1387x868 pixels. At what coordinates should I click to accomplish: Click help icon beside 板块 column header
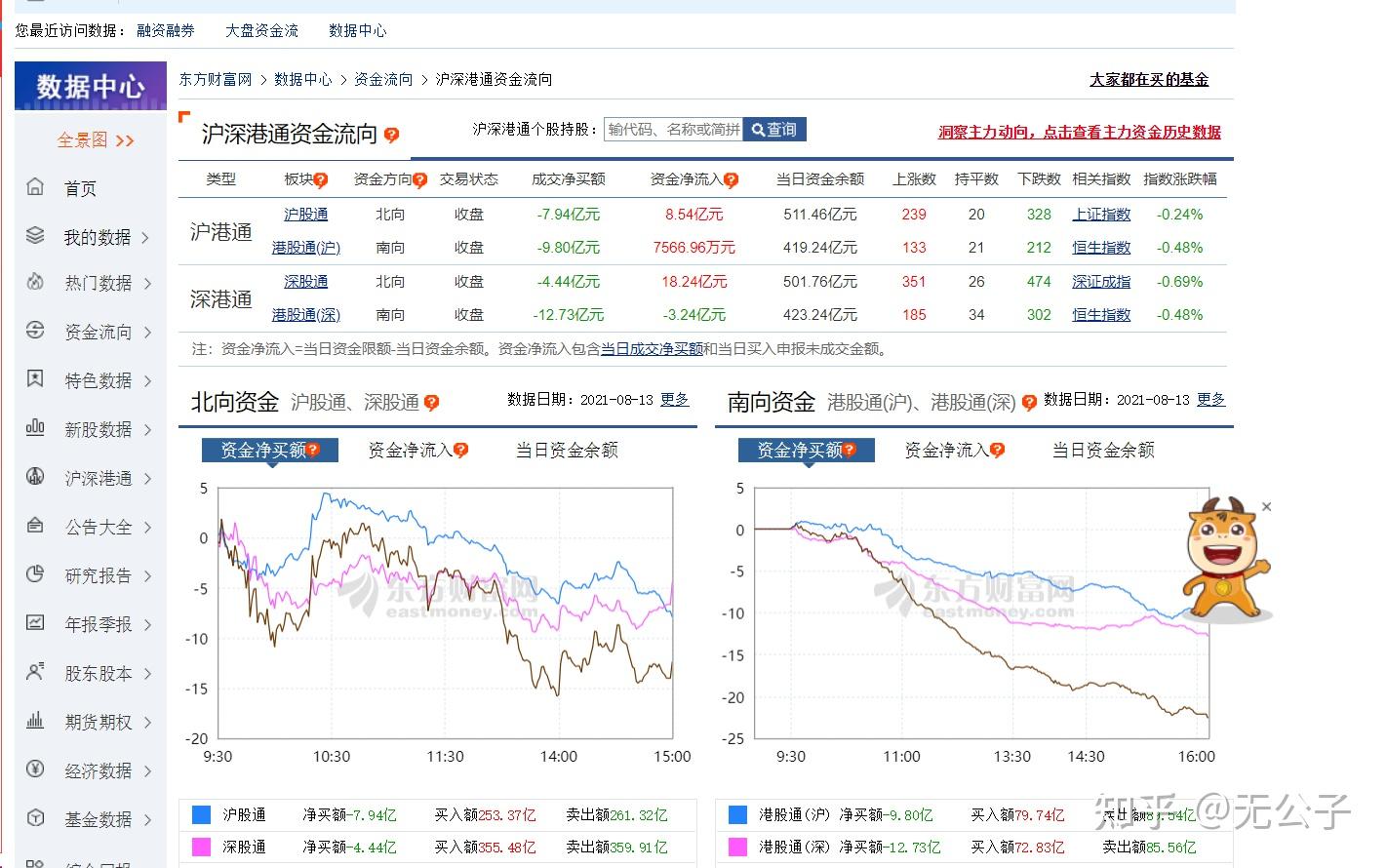(x=321, y=179)
